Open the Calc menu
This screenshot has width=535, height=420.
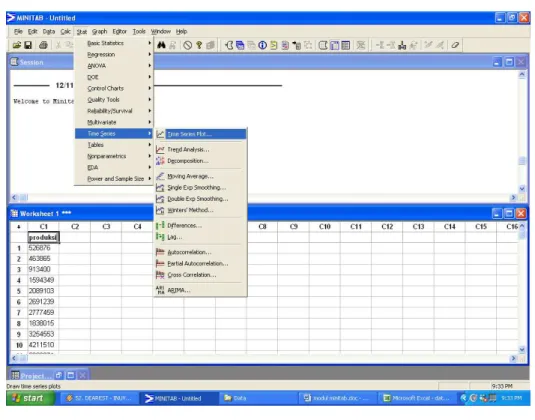66,31
